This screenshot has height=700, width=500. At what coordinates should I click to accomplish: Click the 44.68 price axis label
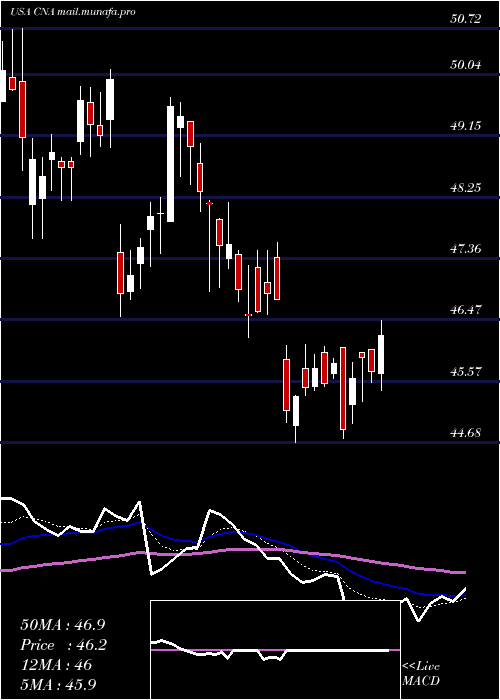[x=466, y=432]
